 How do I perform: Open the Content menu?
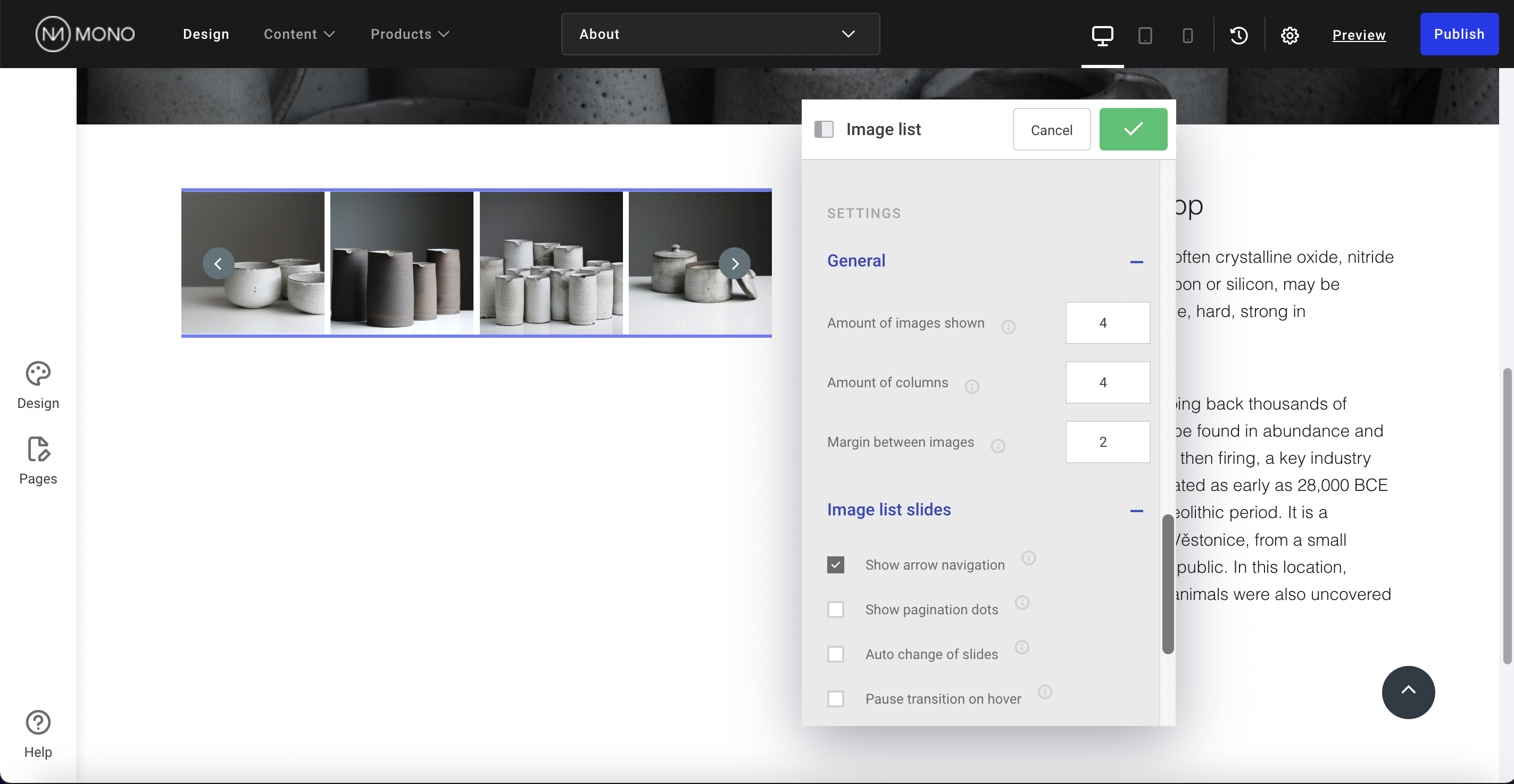click(x=298, y=34)
